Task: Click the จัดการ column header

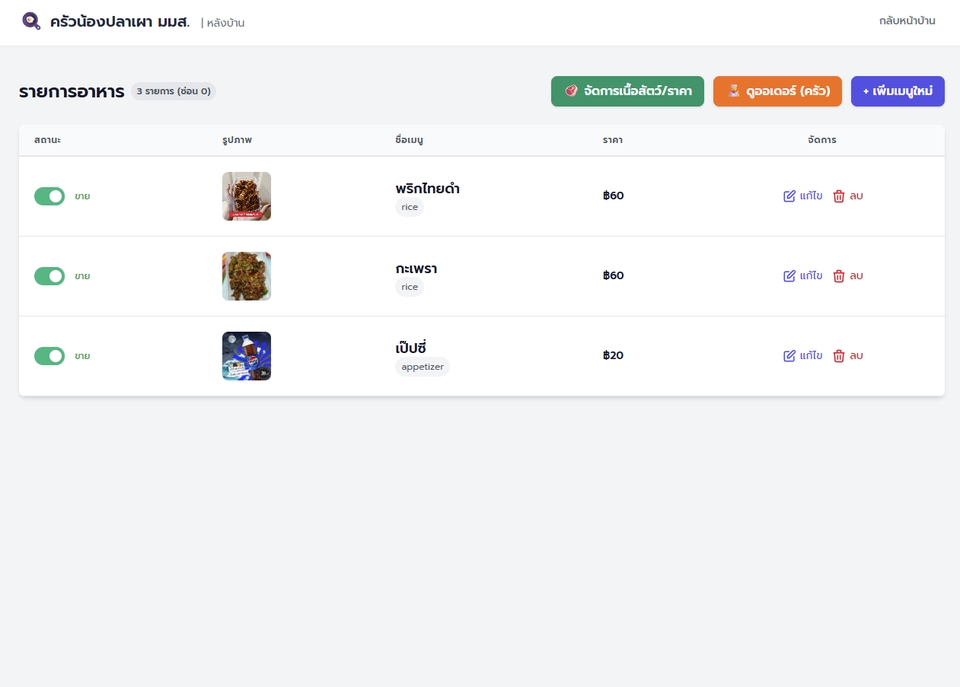Action: [822, 140]
